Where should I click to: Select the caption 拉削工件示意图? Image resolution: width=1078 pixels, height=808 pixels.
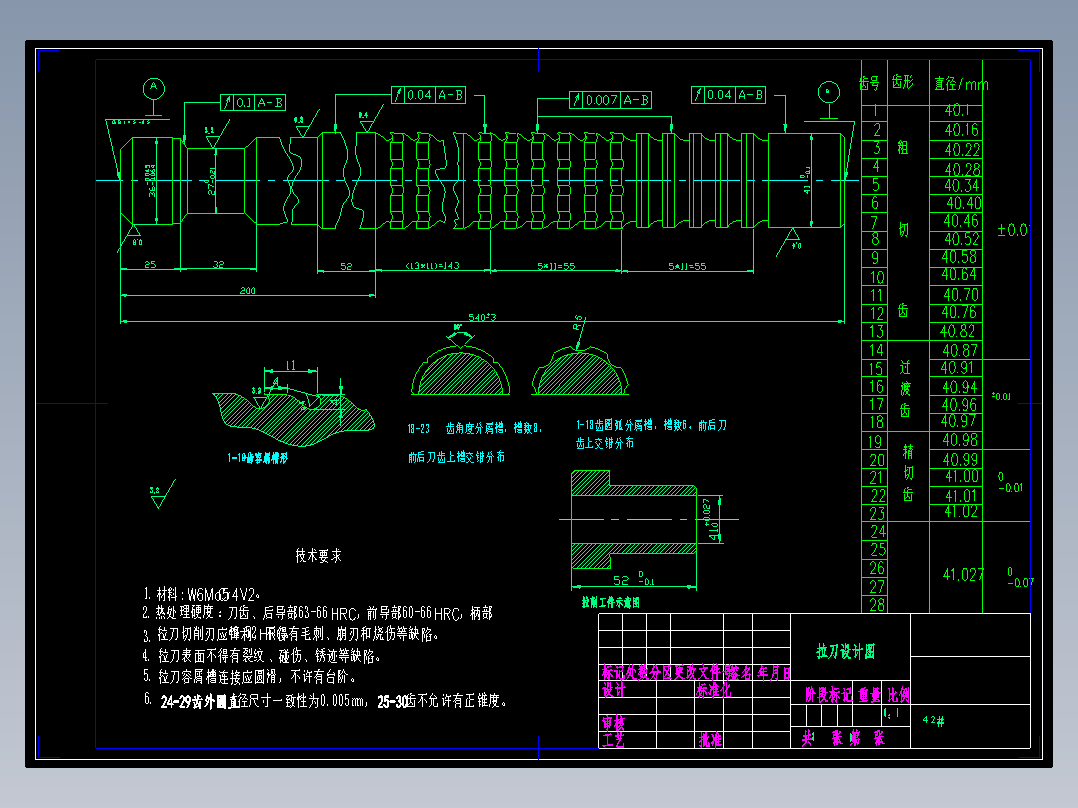[x=610, y=602]
